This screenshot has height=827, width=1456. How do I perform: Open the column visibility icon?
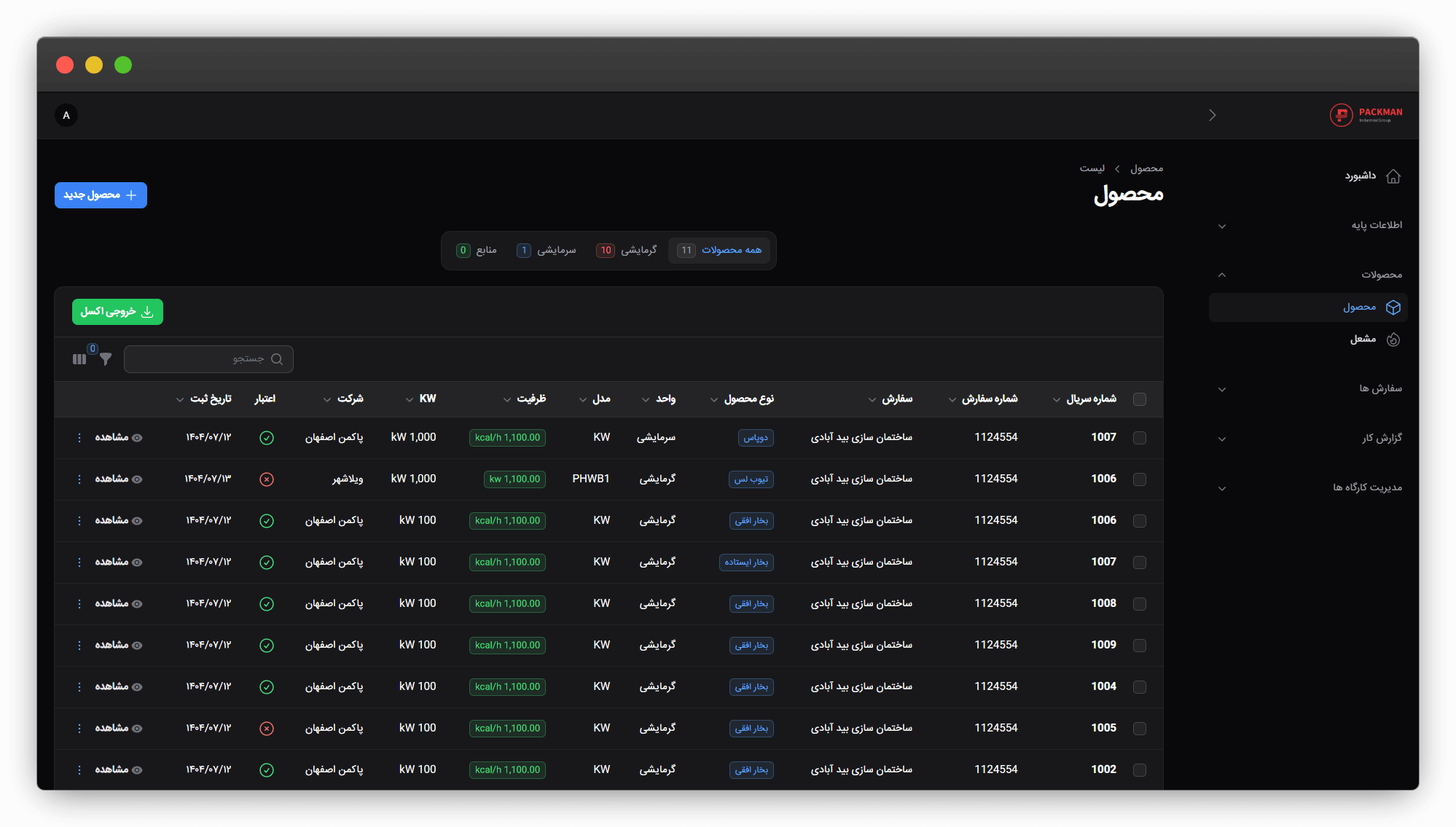pyautogui.click(x=79, y=359)
